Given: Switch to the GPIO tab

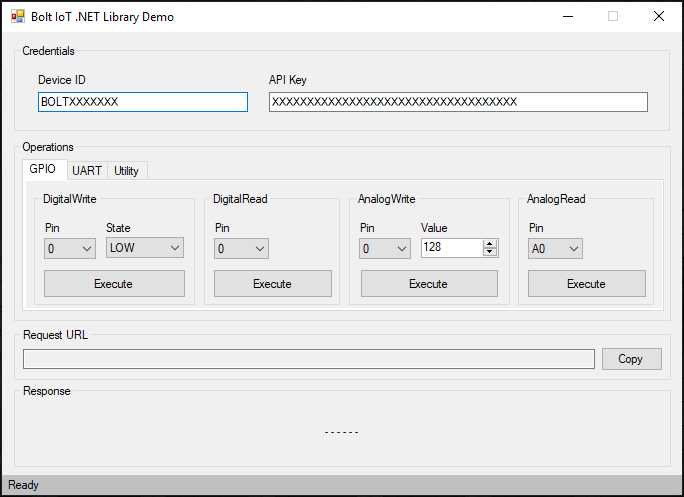Looking at the screenshot, I should (x=43, y=169).
